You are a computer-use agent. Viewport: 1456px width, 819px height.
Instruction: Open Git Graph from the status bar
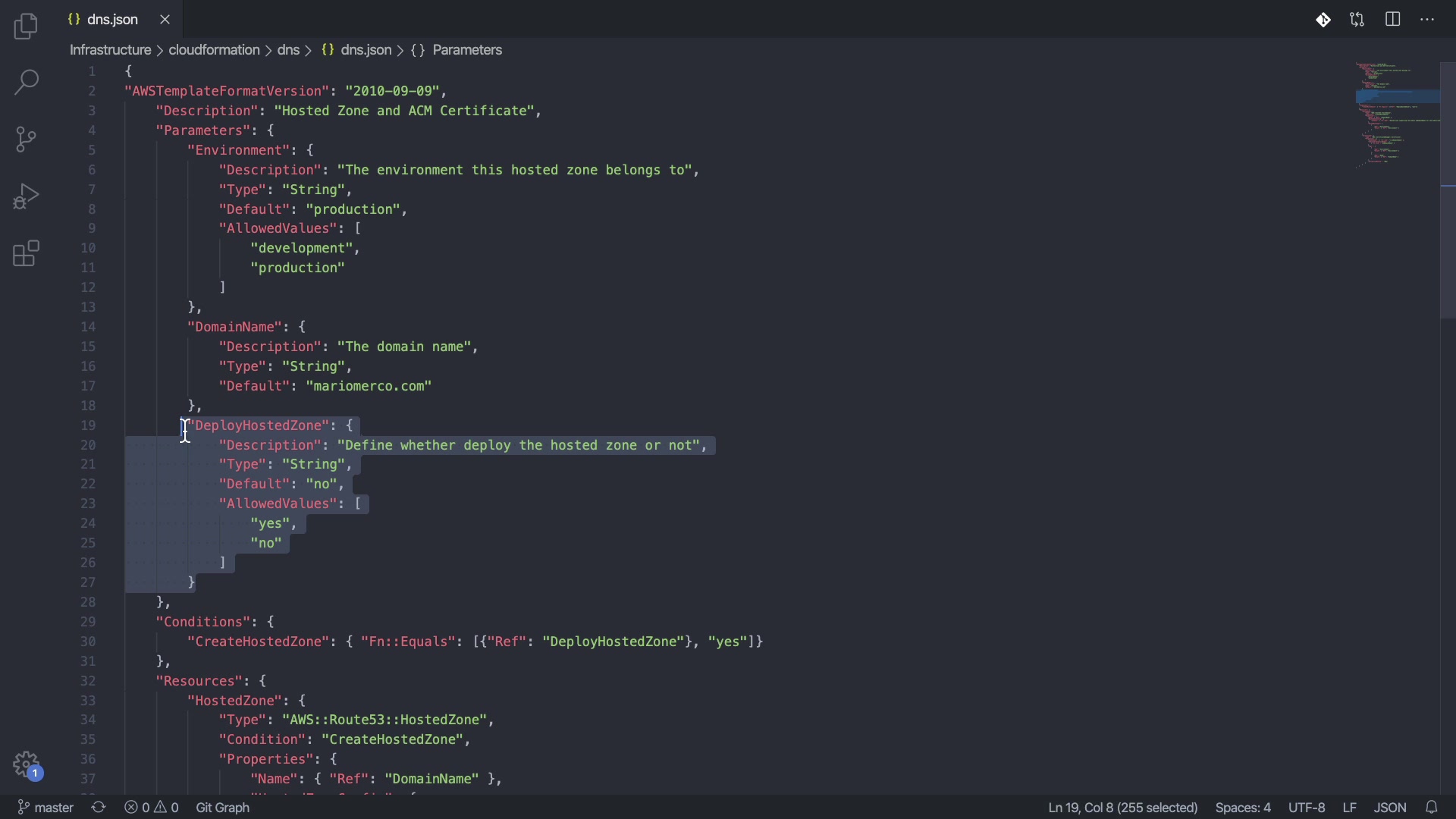tap(223, 808)
